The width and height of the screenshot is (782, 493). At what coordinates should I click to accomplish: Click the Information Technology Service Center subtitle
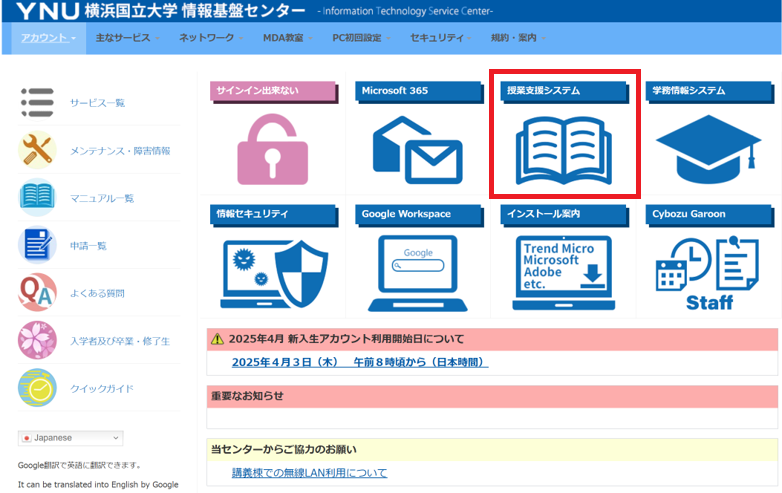(x=405, y=11)
